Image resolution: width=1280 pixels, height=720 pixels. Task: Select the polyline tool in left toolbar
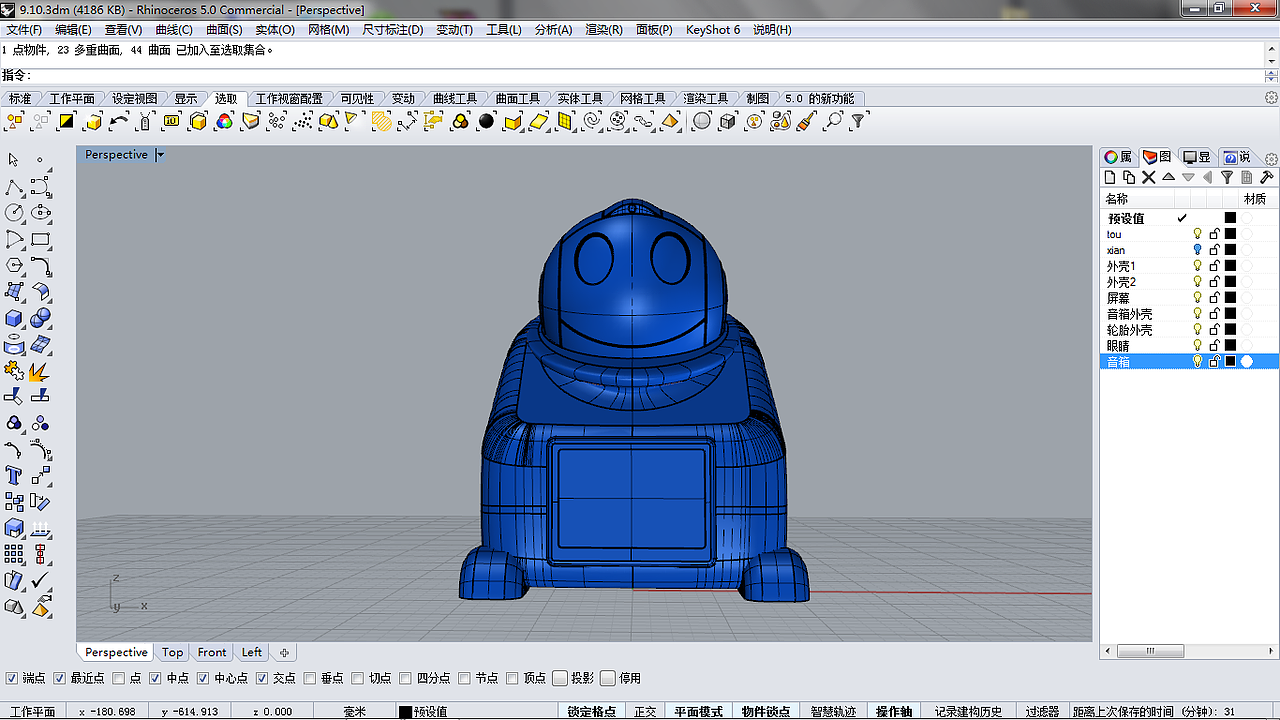[15, 187]
